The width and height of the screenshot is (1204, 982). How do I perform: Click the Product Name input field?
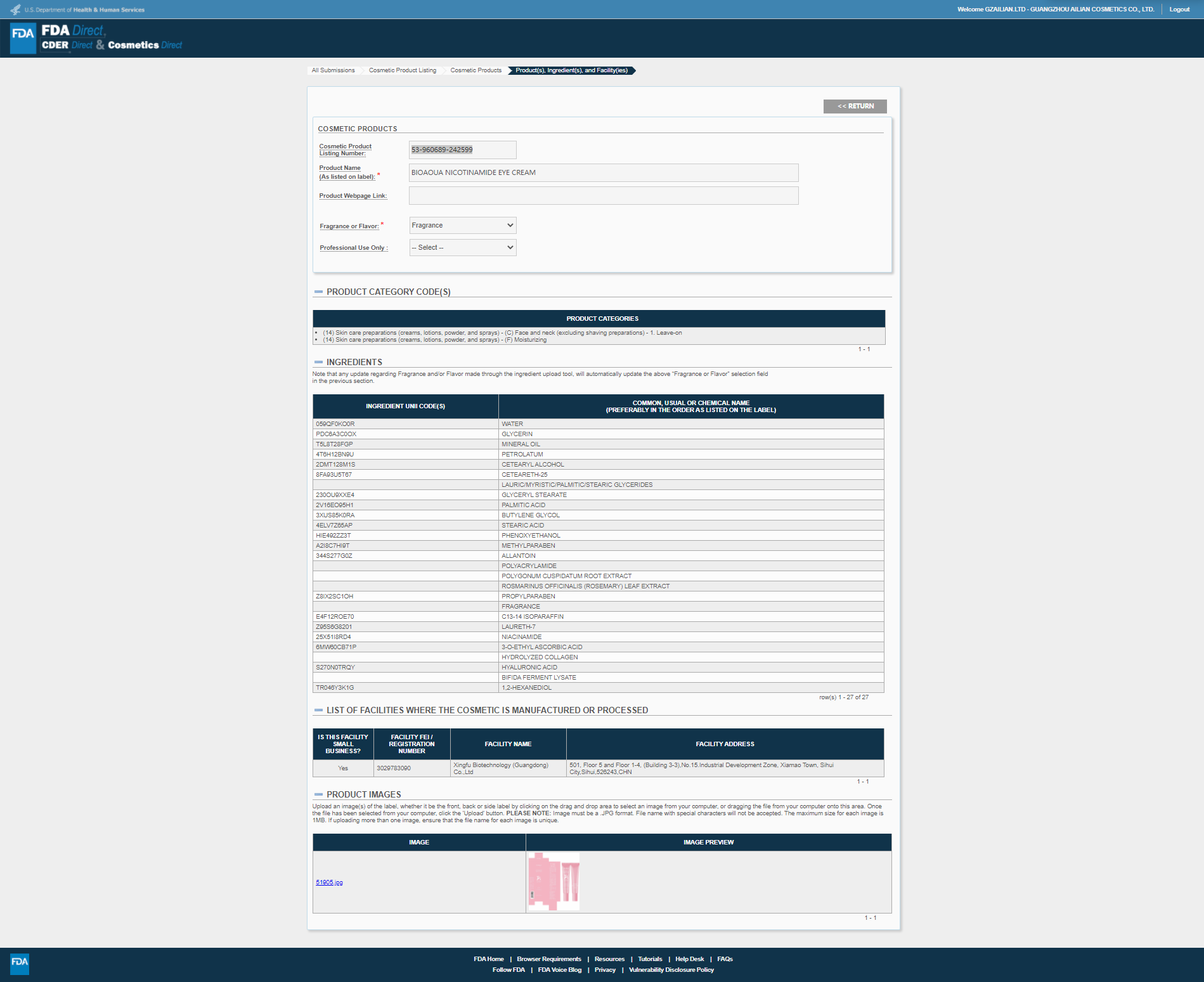(x=603, y=173)
